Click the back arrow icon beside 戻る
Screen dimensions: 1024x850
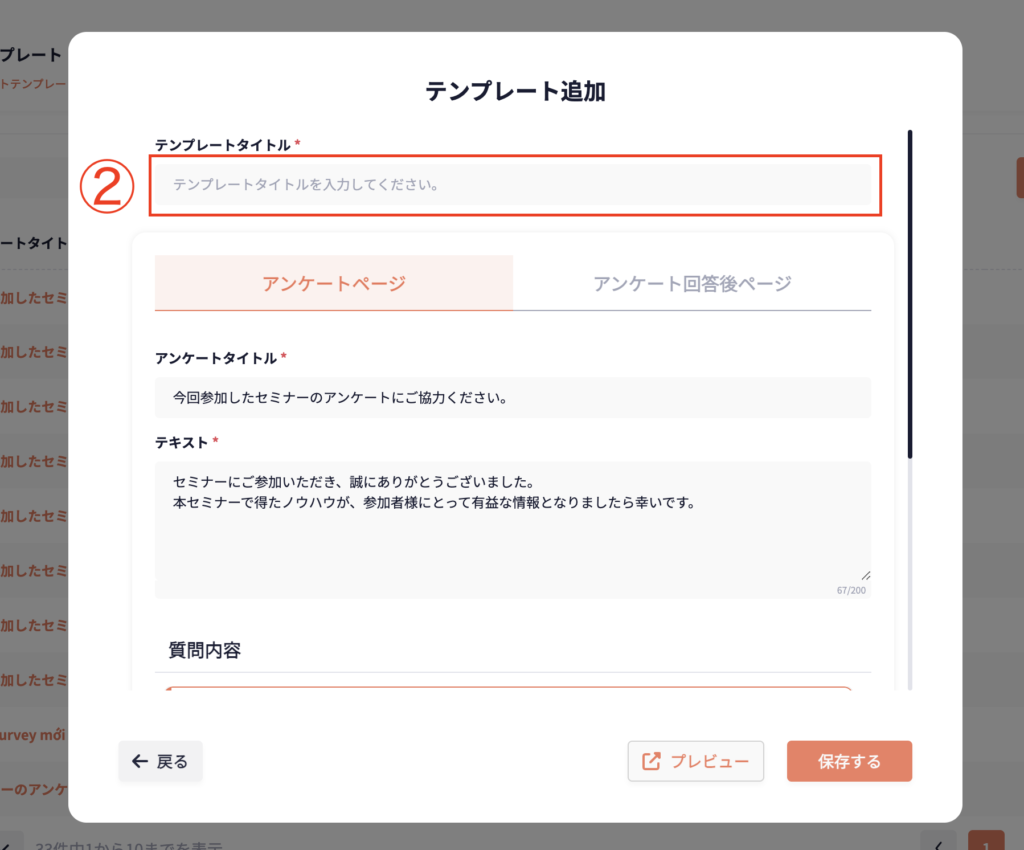(x=140, y=762)
